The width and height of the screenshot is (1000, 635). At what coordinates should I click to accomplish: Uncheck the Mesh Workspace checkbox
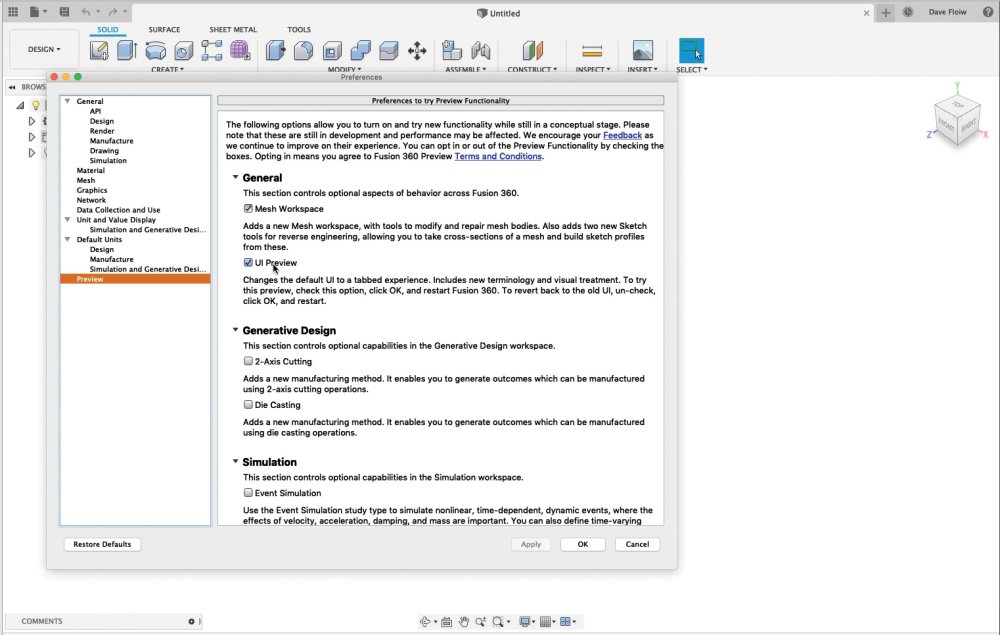point(248,208)
